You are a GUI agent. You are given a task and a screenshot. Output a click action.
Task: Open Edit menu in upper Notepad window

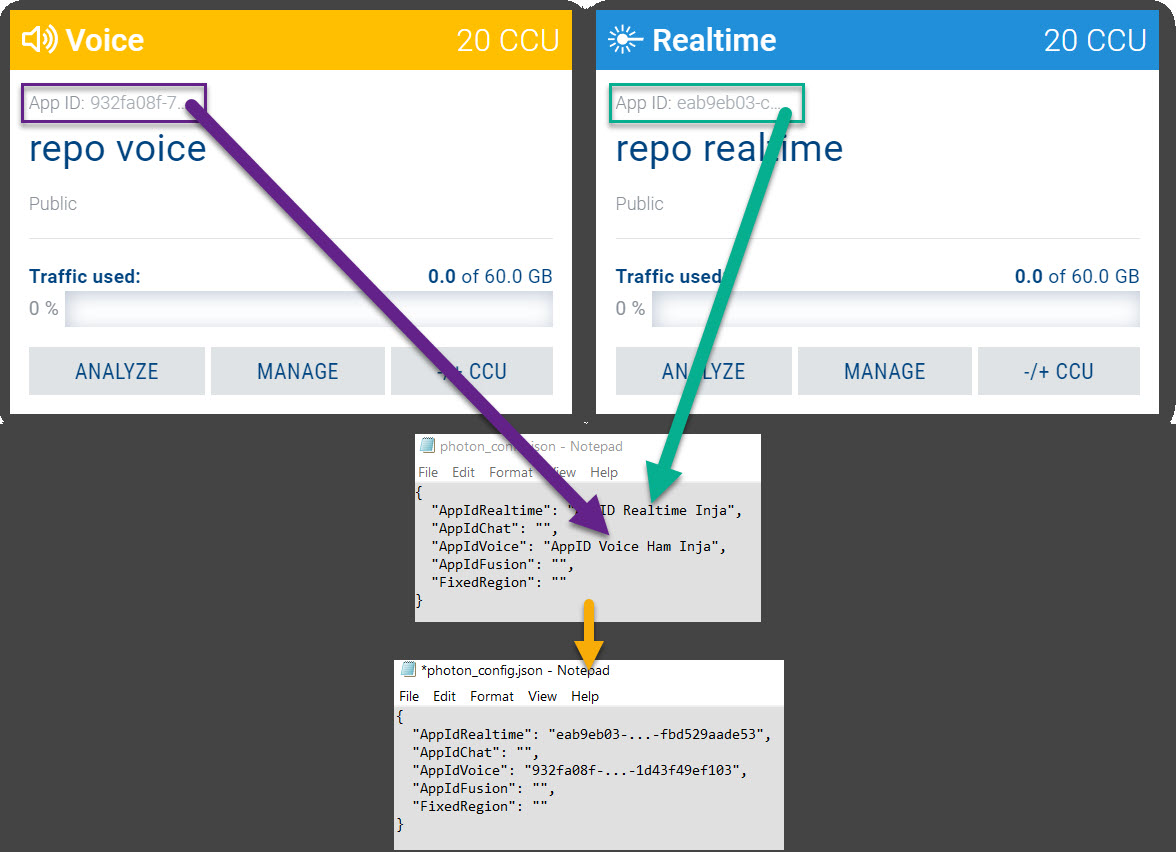[x=464, y=472]
